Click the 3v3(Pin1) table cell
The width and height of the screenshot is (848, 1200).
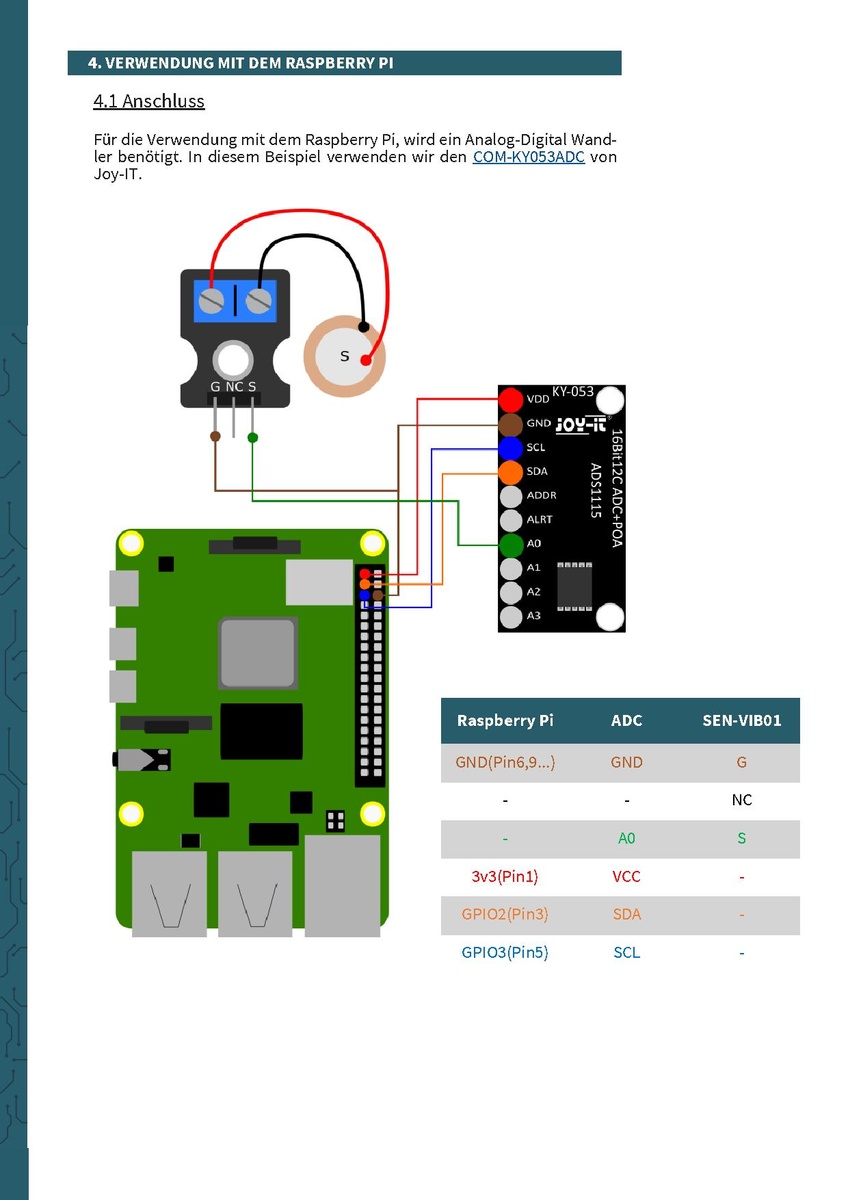(505, 877)
